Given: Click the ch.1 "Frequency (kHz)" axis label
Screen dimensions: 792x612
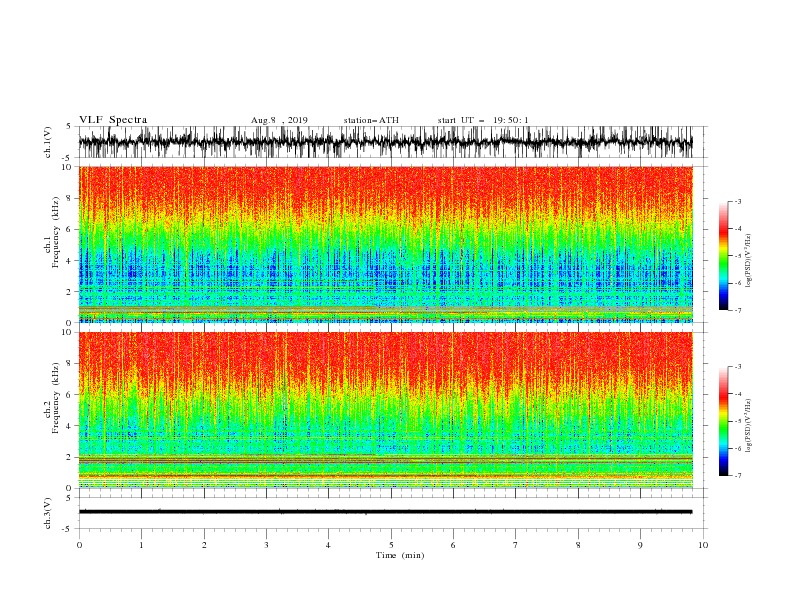Looking at the screenshot, I should pos(55,233).
